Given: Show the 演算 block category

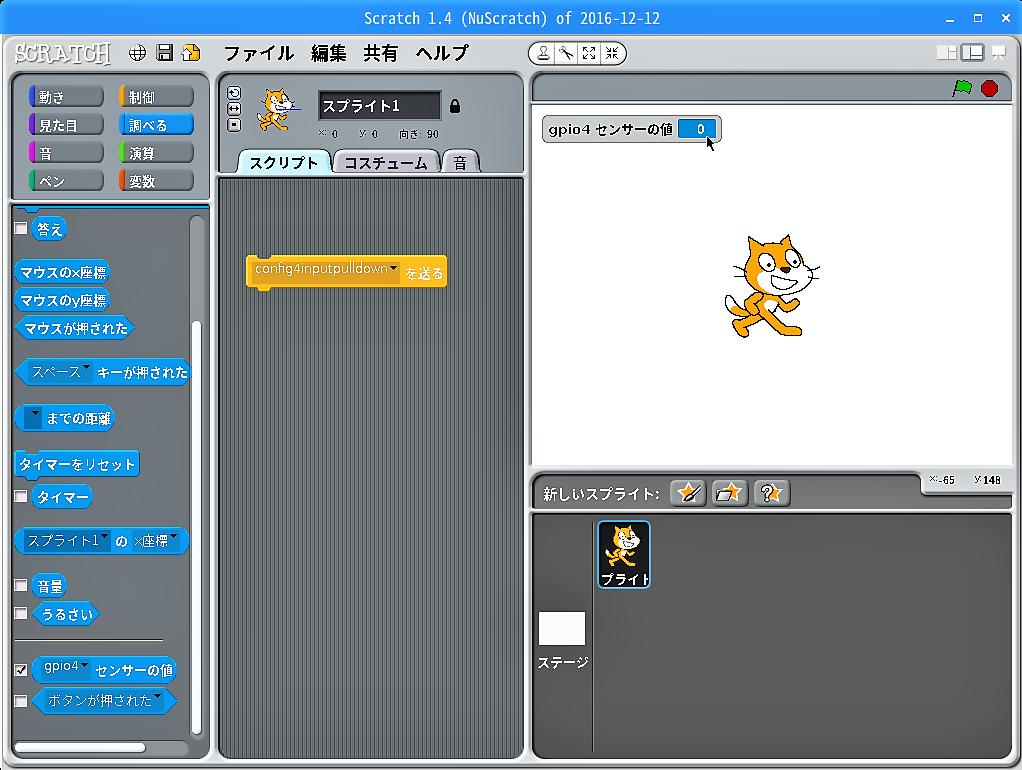Looking at the screenshot, I should tap(156, 153).
